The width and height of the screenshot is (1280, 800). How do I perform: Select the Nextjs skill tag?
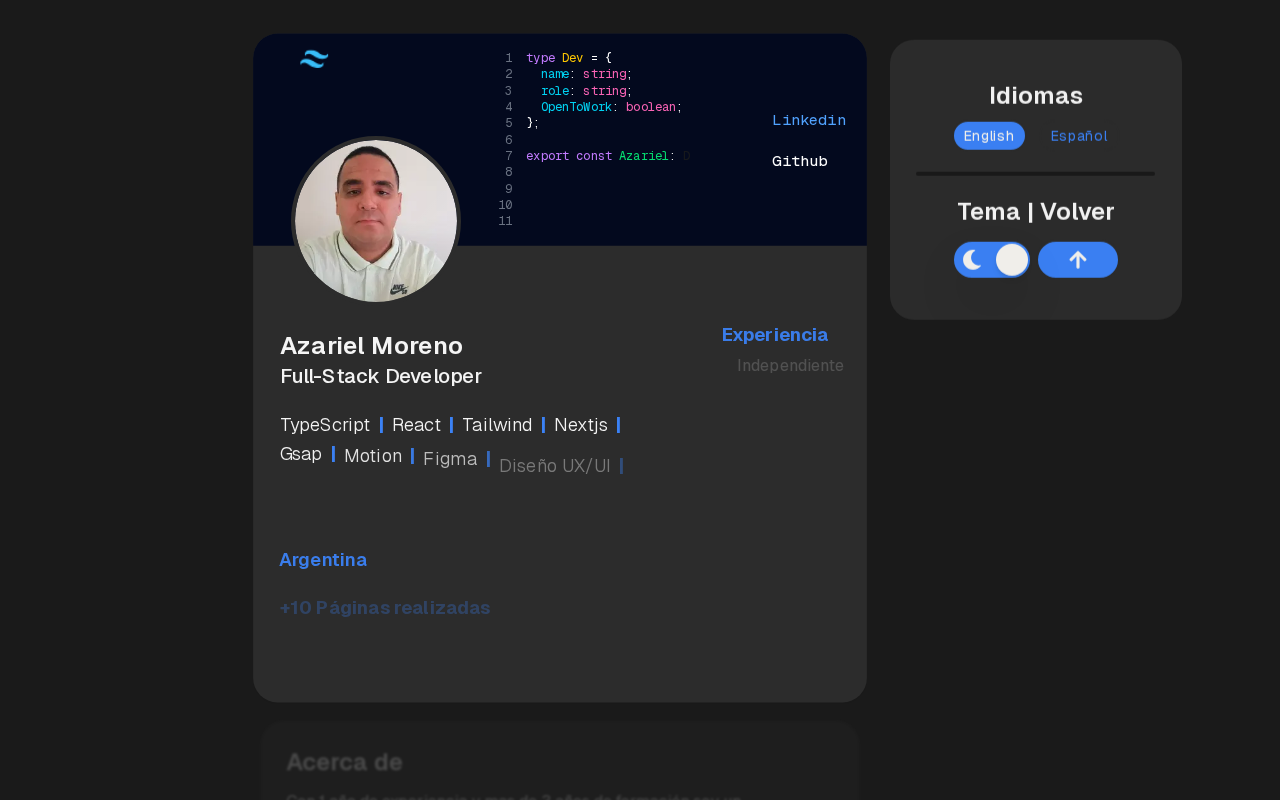(x=581, y=425)
